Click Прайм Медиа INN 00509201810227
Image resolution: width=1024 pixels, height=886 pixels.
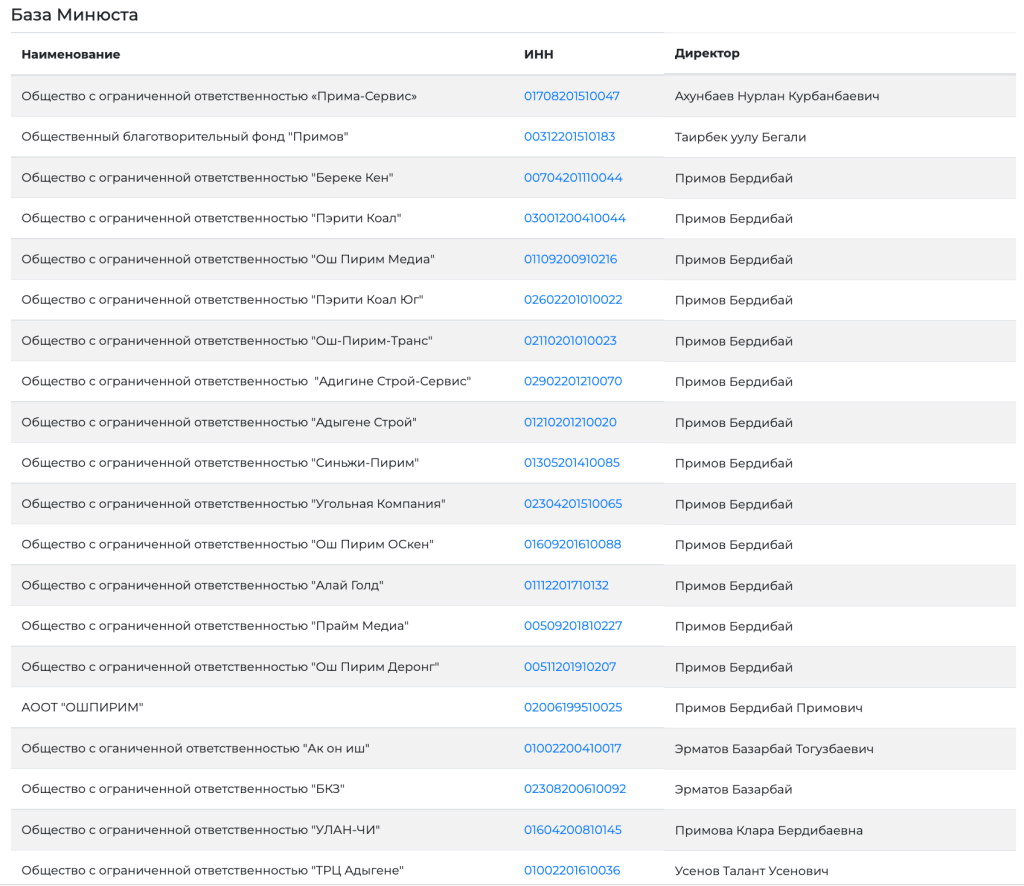coord(573,626)
